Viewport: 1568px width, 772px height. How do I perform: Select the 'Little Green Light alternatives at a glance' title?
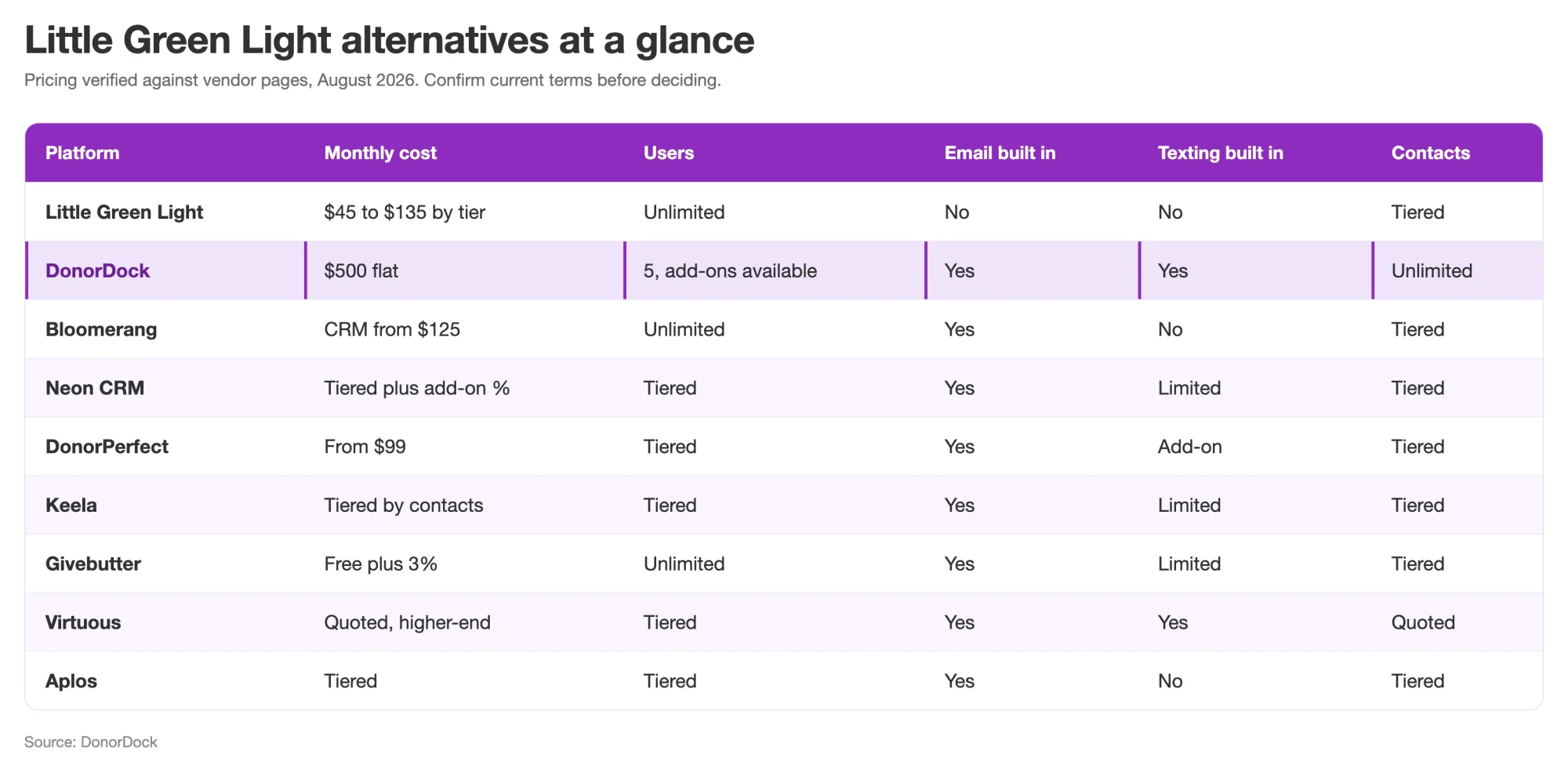[389, 40]
